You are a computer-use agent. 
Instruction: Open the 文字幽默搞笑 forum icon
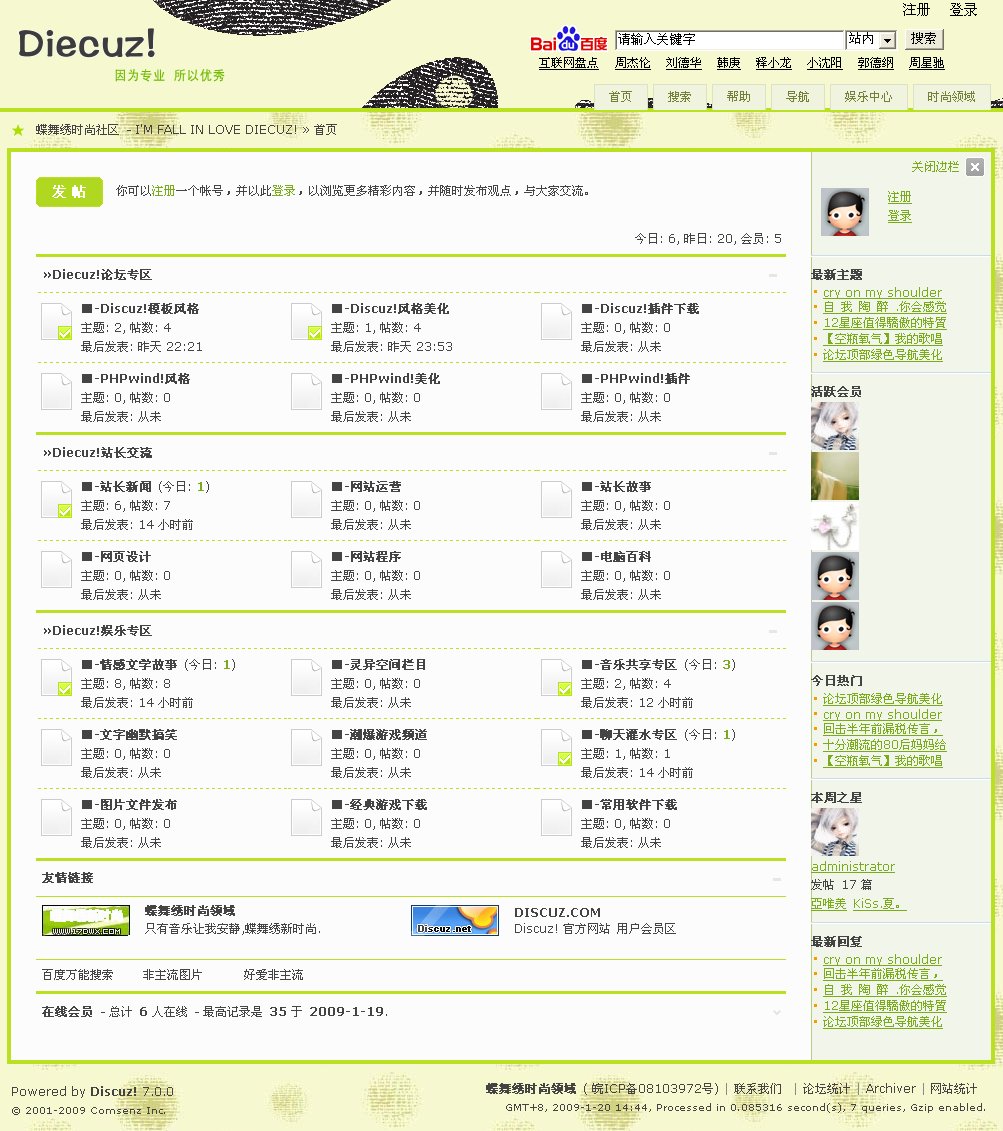(56, 748)
